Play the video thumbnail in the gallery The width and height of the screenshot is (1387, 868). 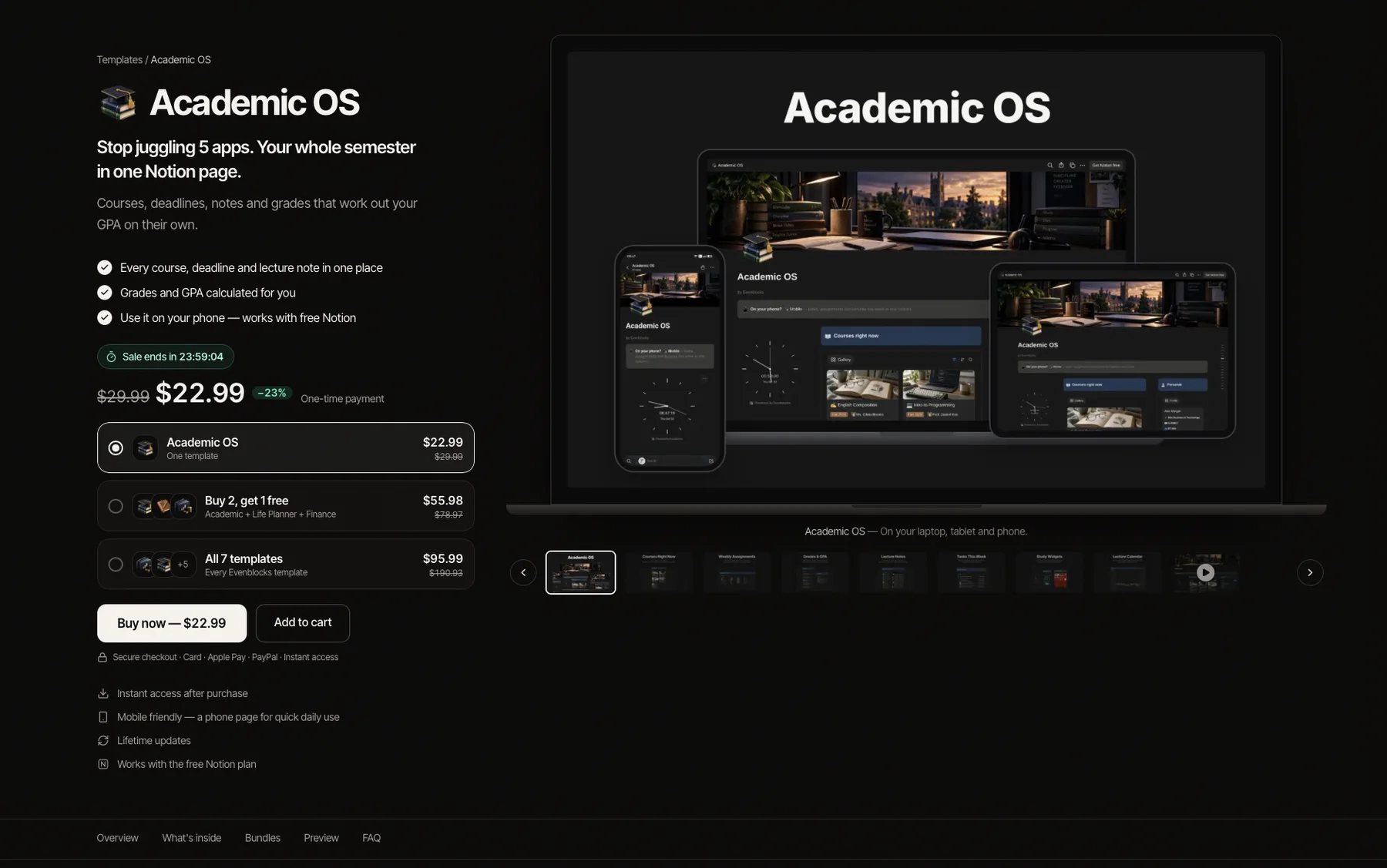click(x=1206, y=572)
